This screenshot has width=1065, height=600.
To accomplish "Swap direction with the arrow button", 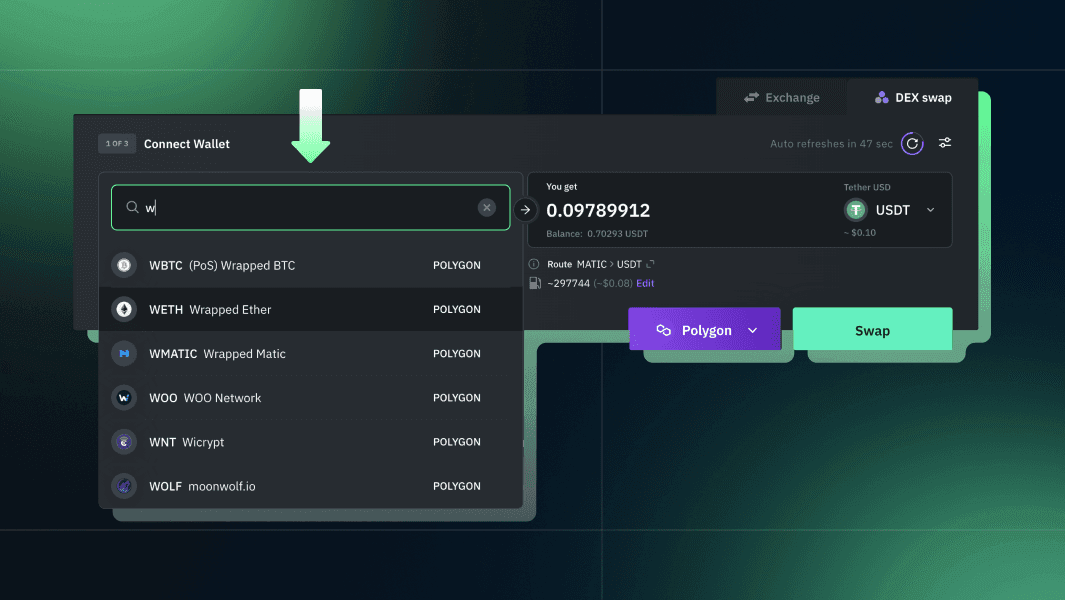I will tap(525, 210).
